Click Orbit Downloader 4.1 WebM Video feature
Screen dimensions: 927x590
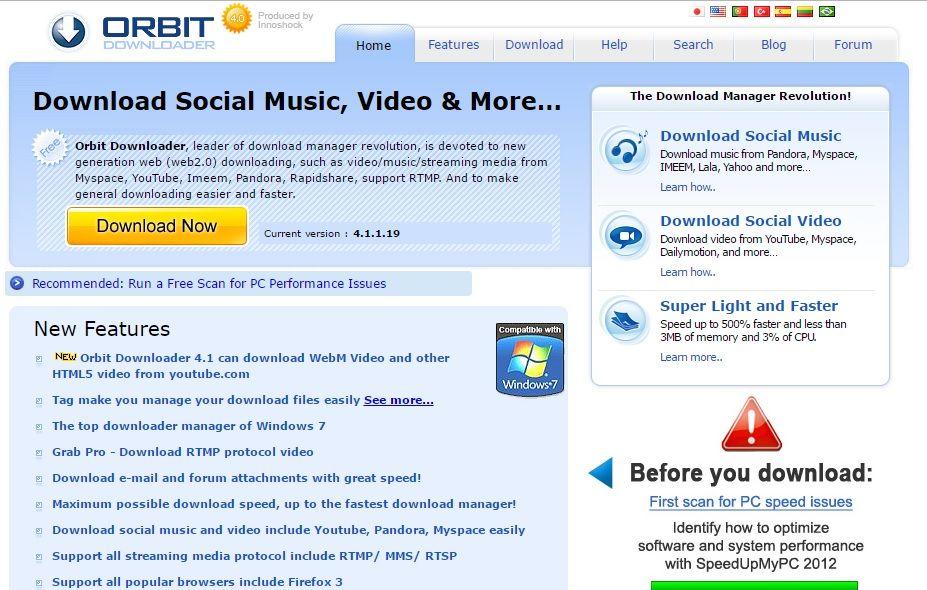tap(251, 365)
